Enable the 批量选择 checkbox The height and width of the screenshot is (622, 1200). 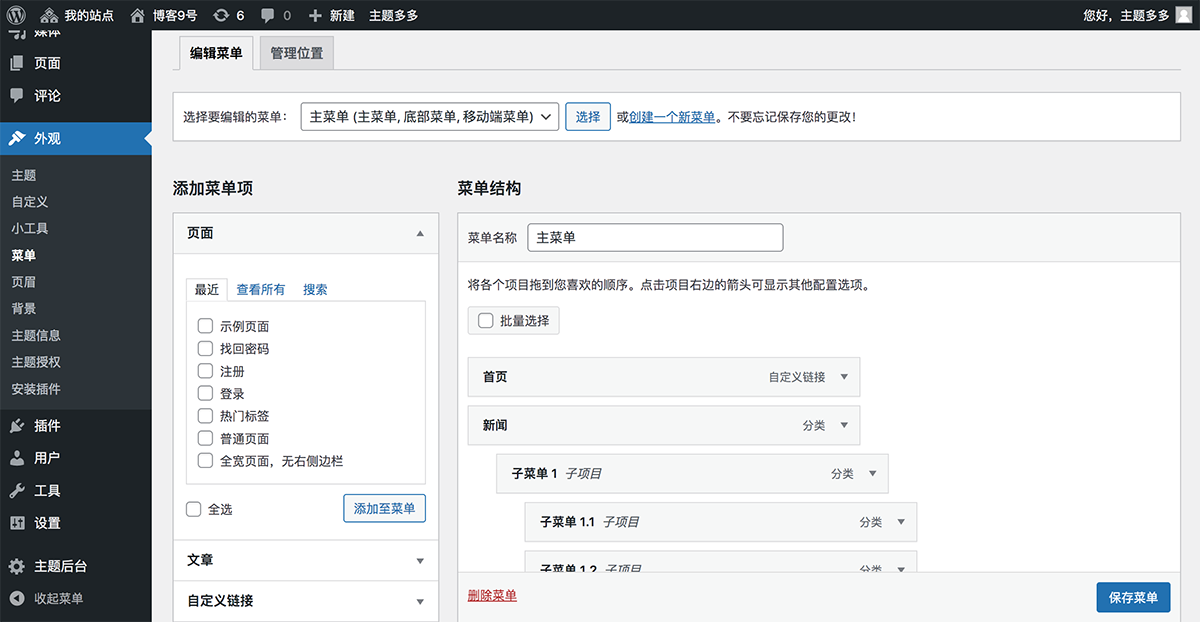click(486, 321)
